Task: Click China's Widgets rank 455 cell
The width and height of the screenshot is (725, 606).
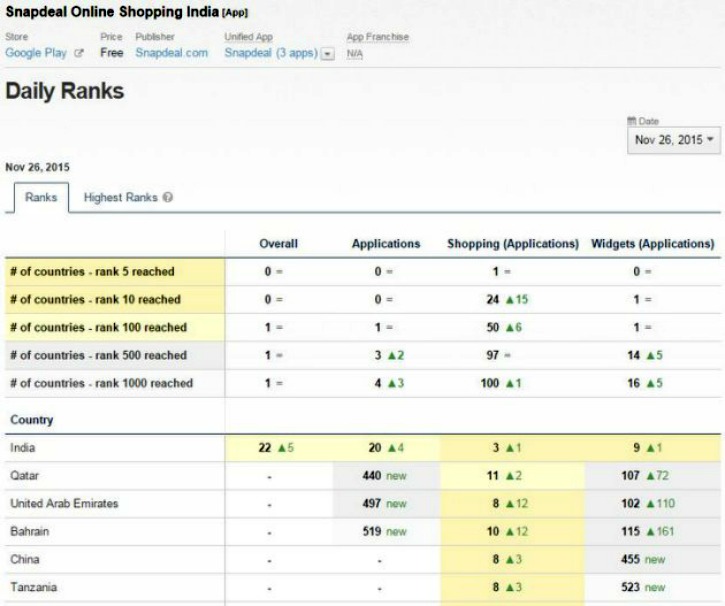Action: tap(652, 559)
